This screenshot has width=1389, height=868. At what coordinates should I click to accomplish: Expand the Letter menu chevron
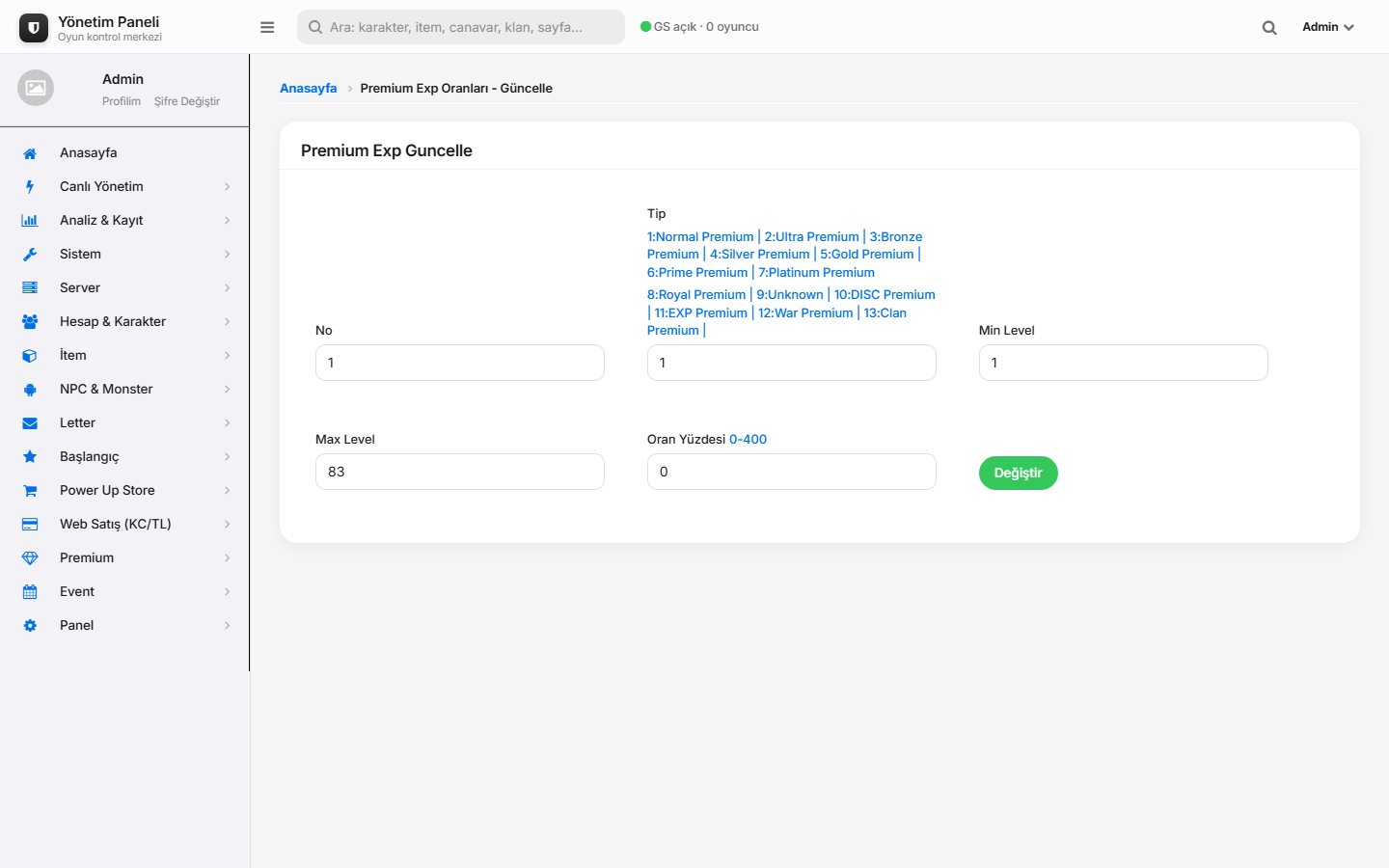point(228,423)
